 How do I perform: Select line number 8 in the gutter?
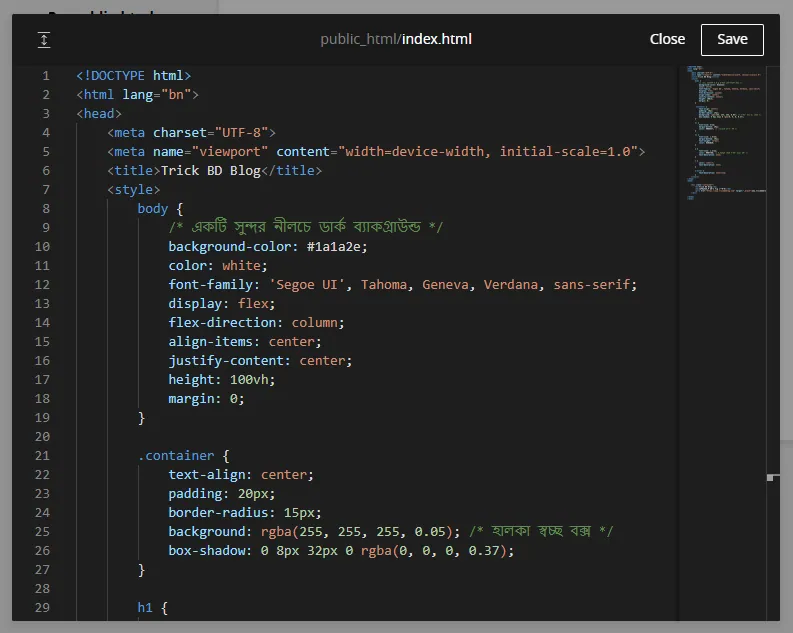pyautogui.click(x=46, y=209)
